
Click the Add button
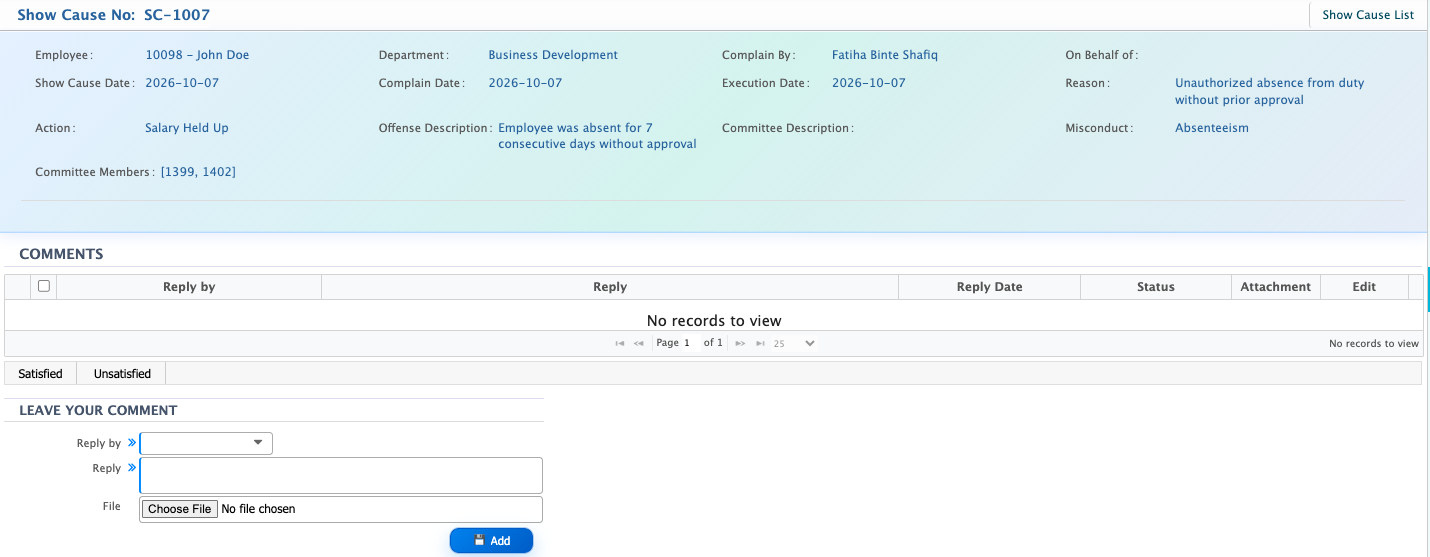[491, 541]
